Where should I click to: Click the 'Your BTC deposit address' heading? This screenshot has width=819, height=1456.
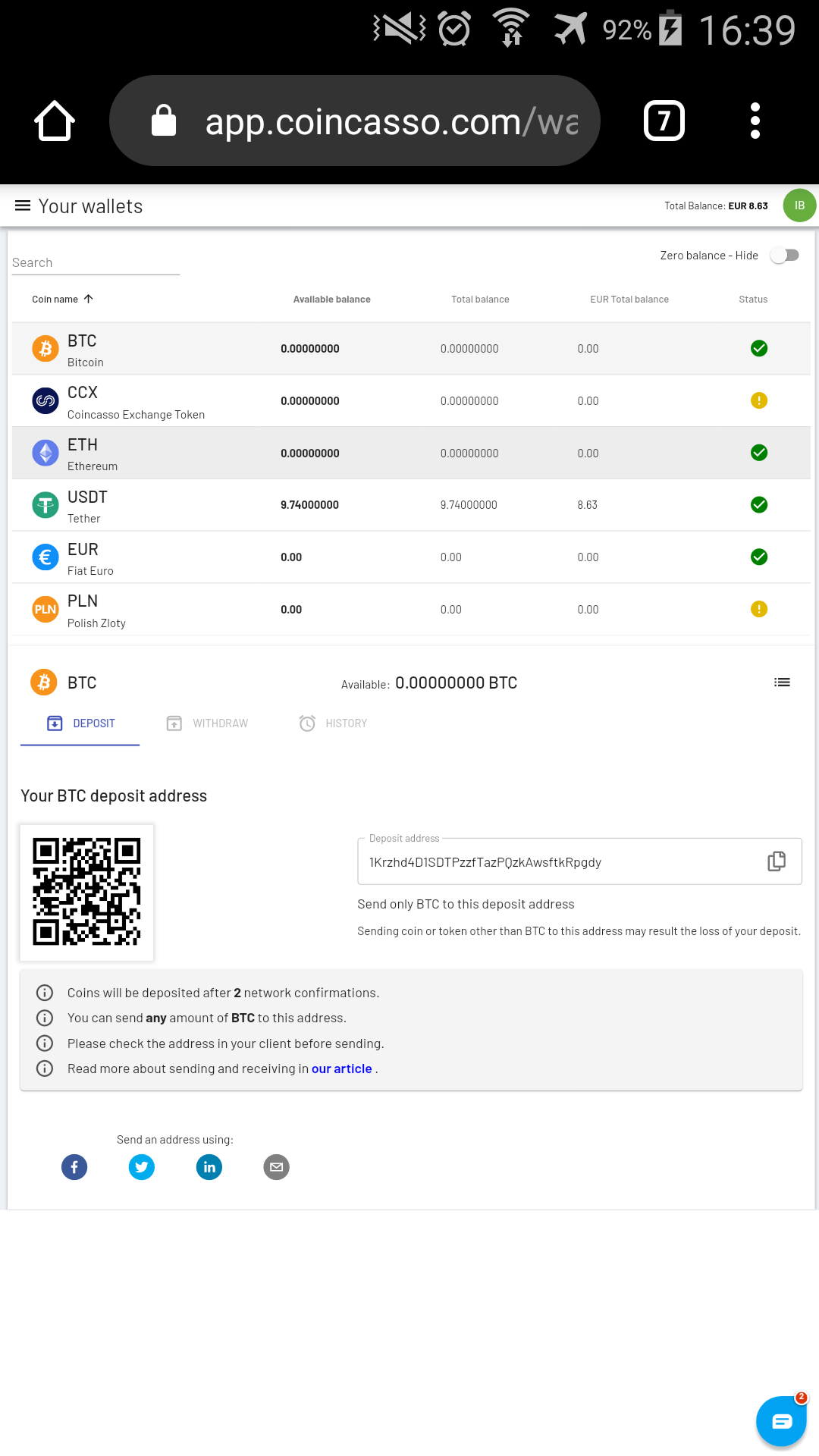(114, 795)
